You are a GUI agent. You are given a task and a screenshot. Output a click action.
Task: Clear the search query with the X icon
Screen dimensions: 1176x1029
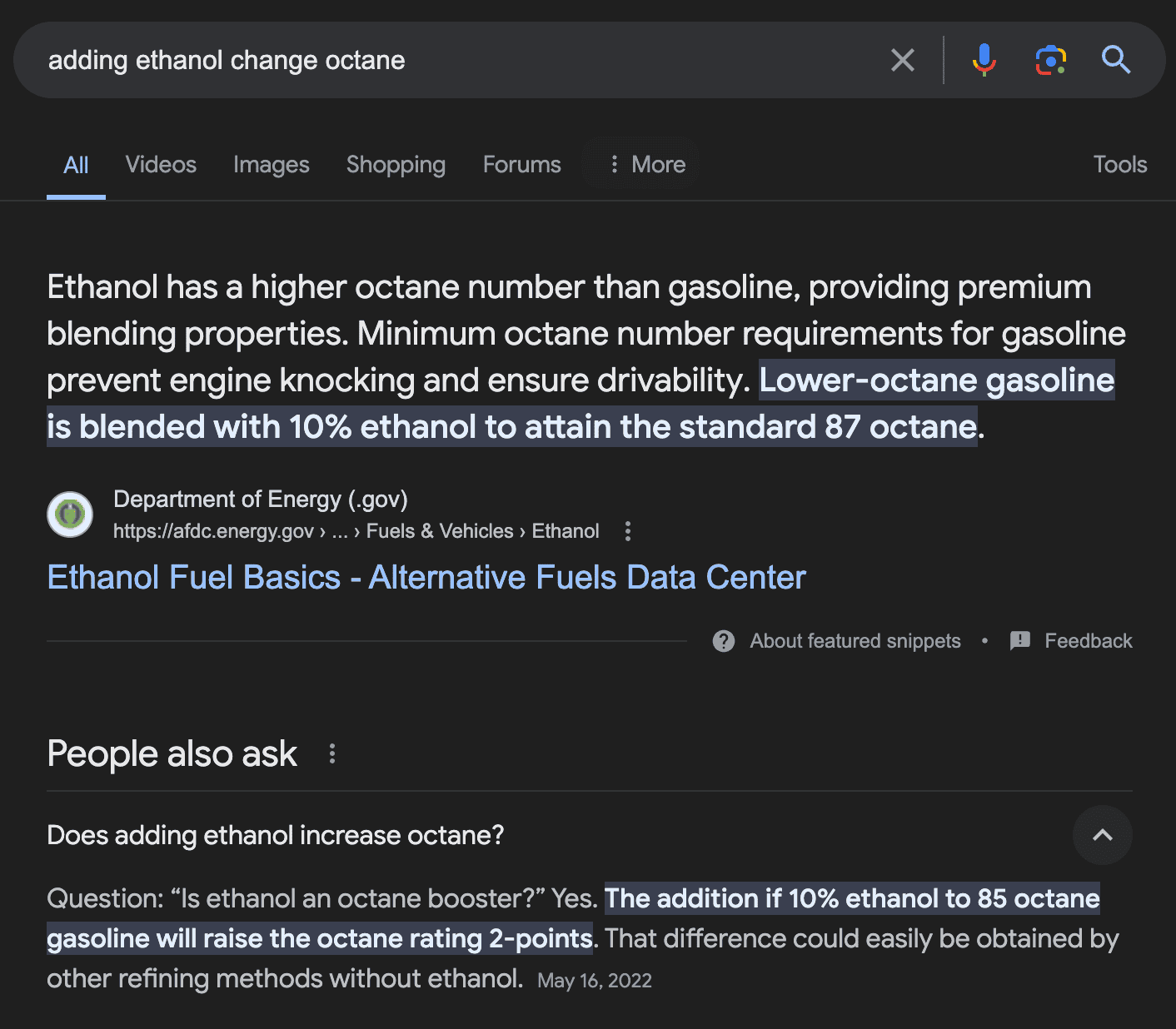[x=903, y=60]
